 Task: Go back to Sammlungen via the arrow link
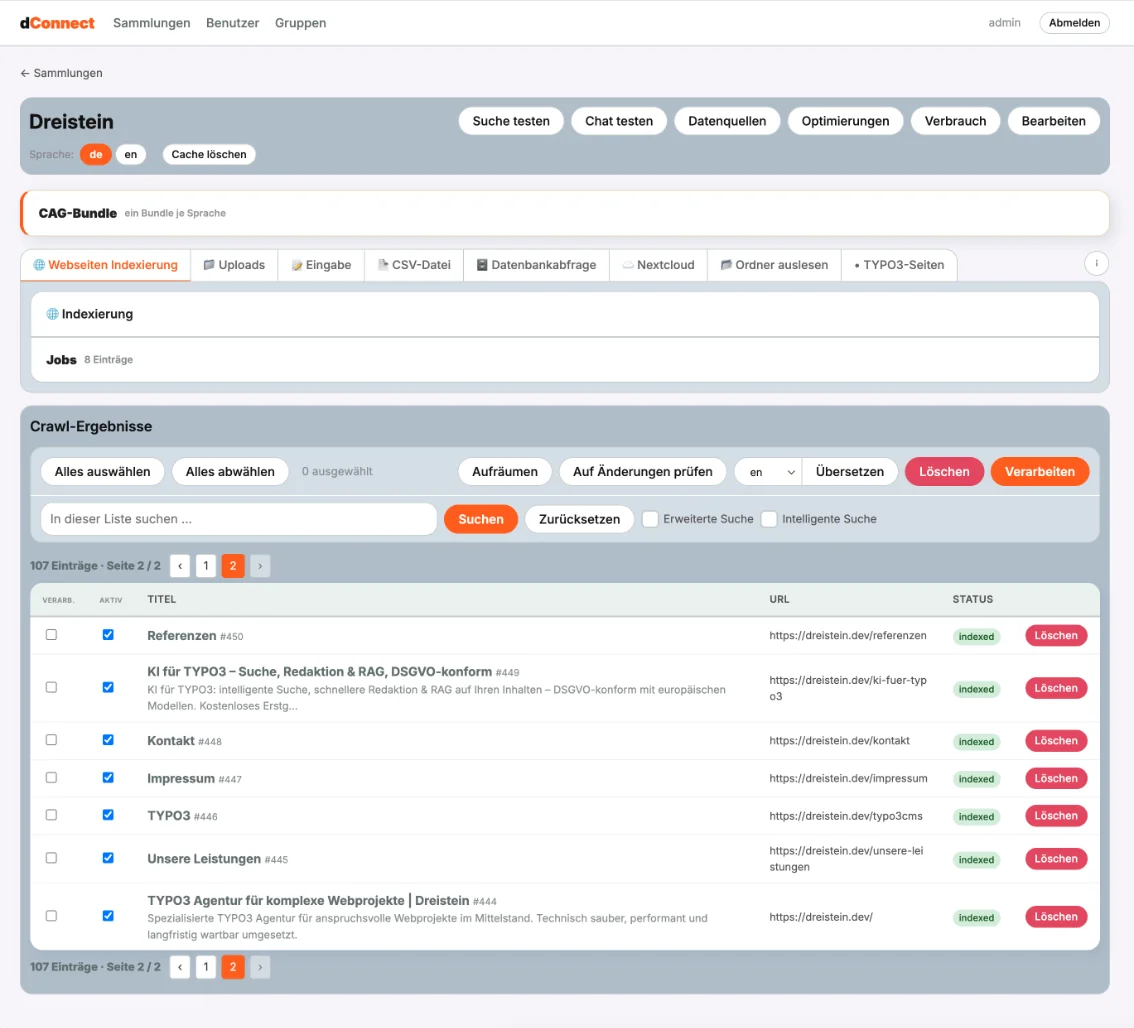tap(61, 73)
